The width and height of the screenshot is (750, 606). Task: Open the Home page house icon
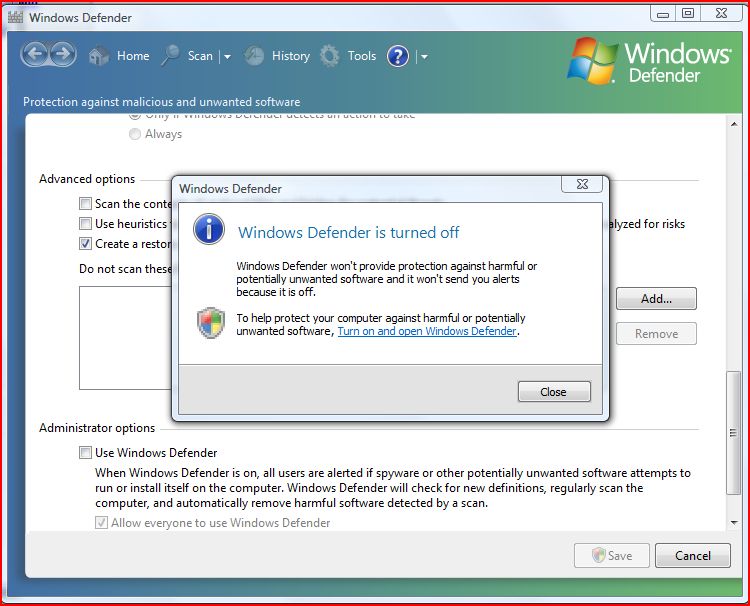99,56
